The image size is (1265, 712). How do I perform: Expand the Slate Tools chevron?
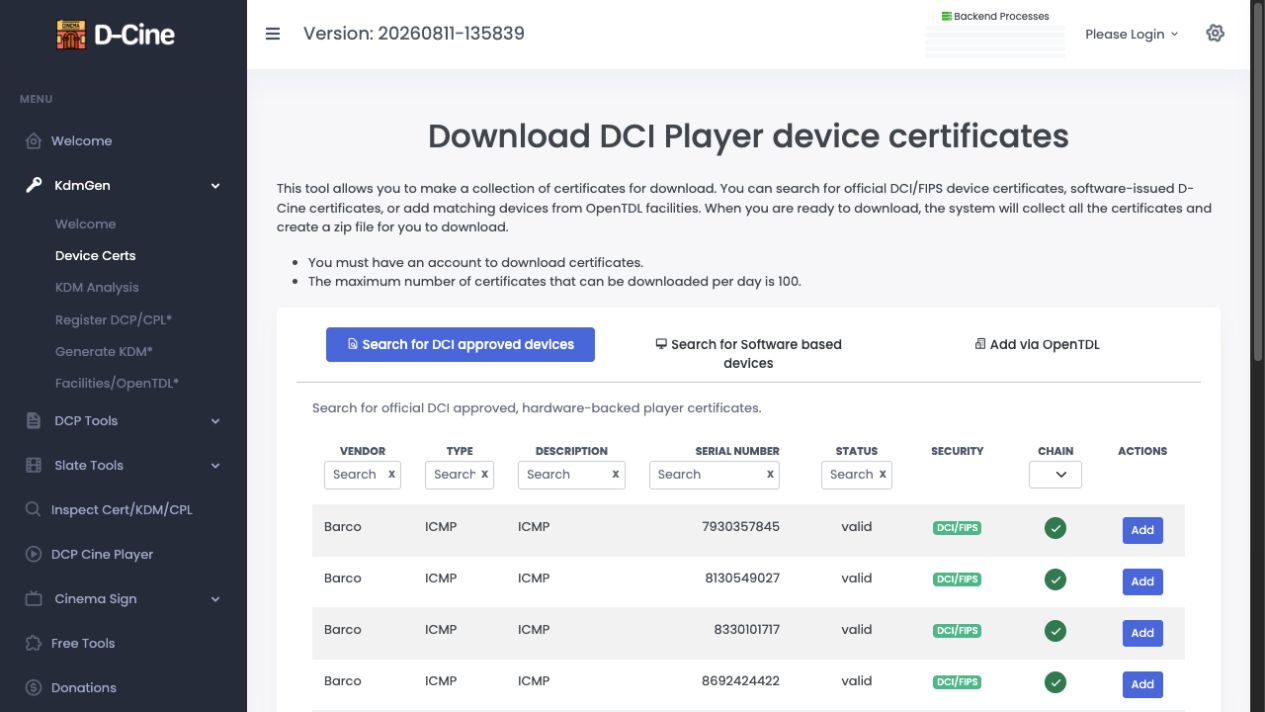click(215, 466)
